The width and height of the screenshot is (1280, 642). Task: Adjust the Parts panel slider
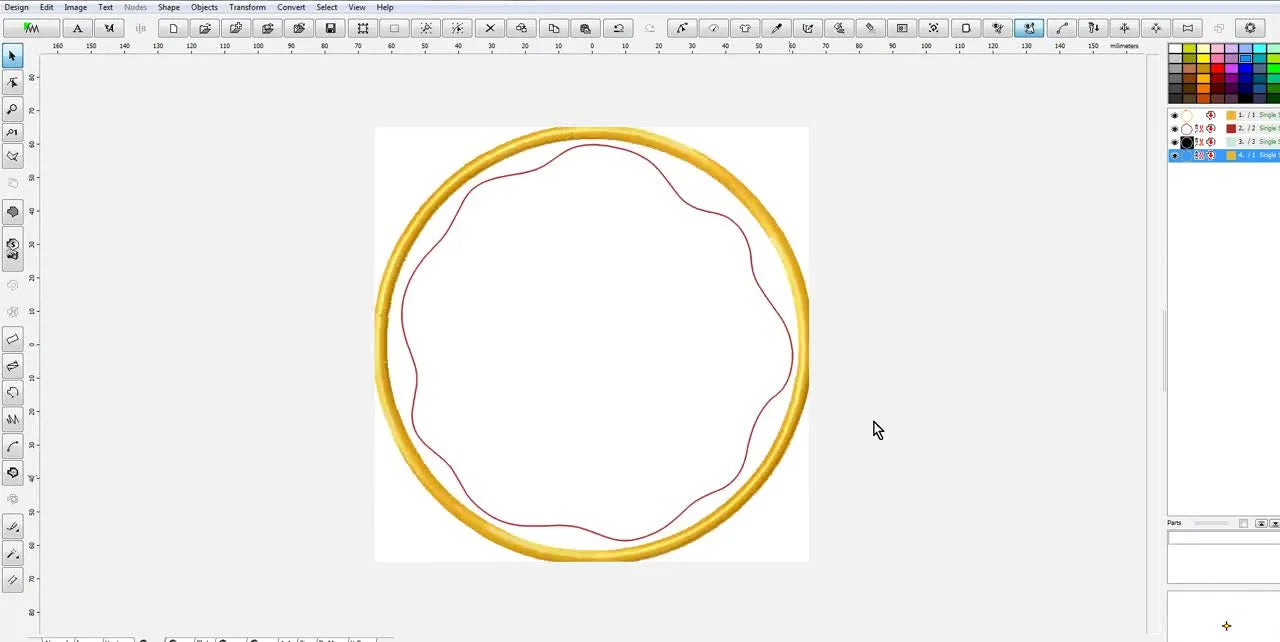[x=1211, y=523]
